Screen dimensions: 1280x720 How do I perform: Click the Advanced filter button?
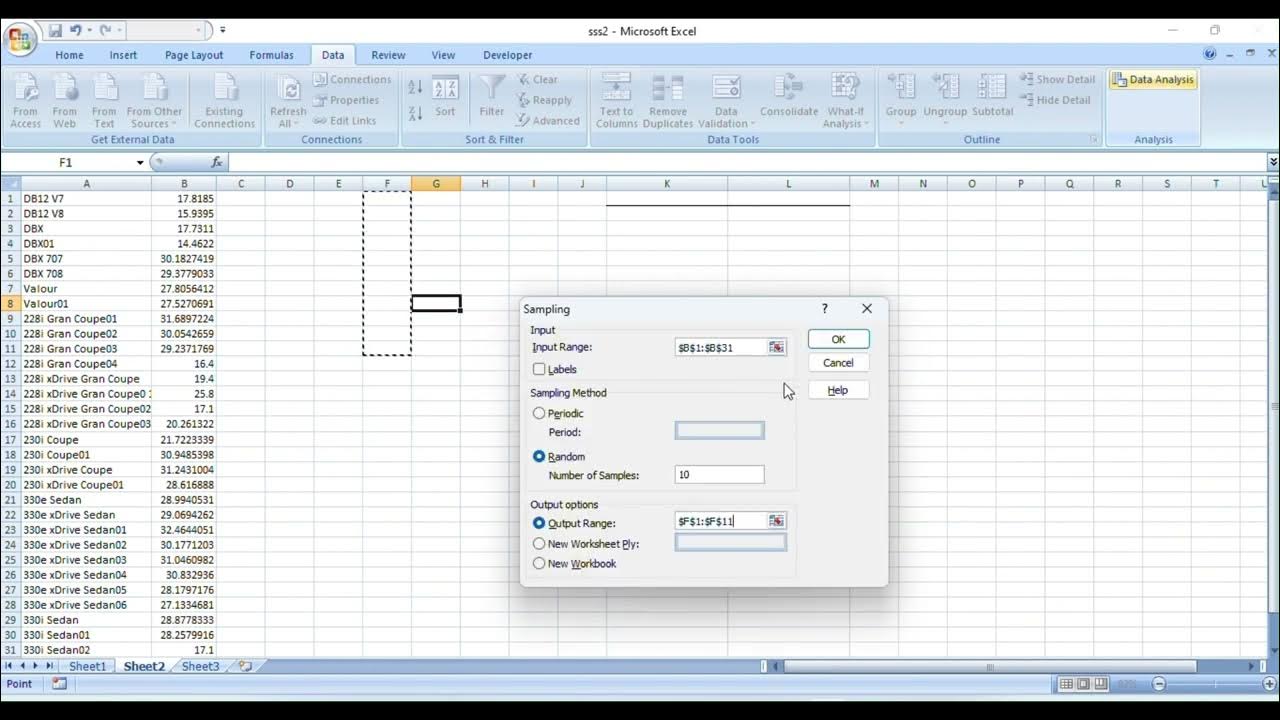548,121
